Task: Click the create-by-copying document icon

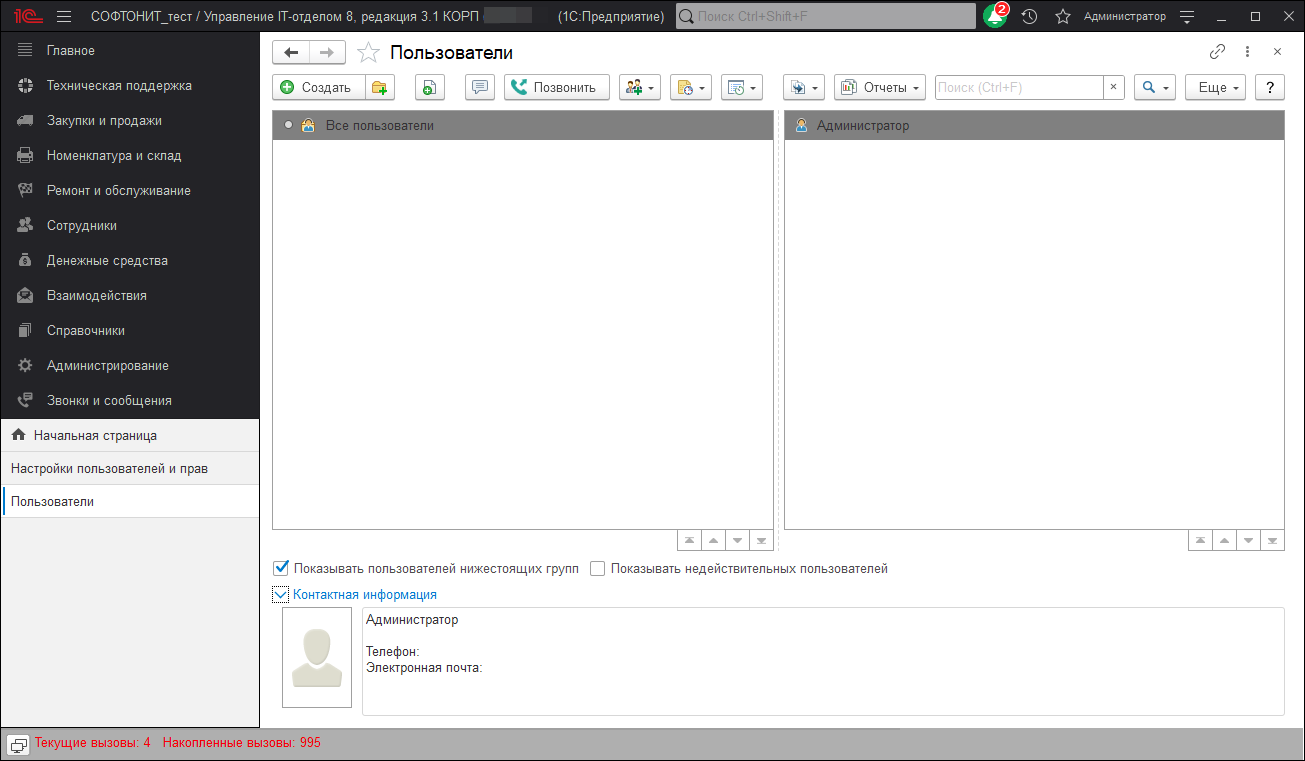Action: click(429, 87)
